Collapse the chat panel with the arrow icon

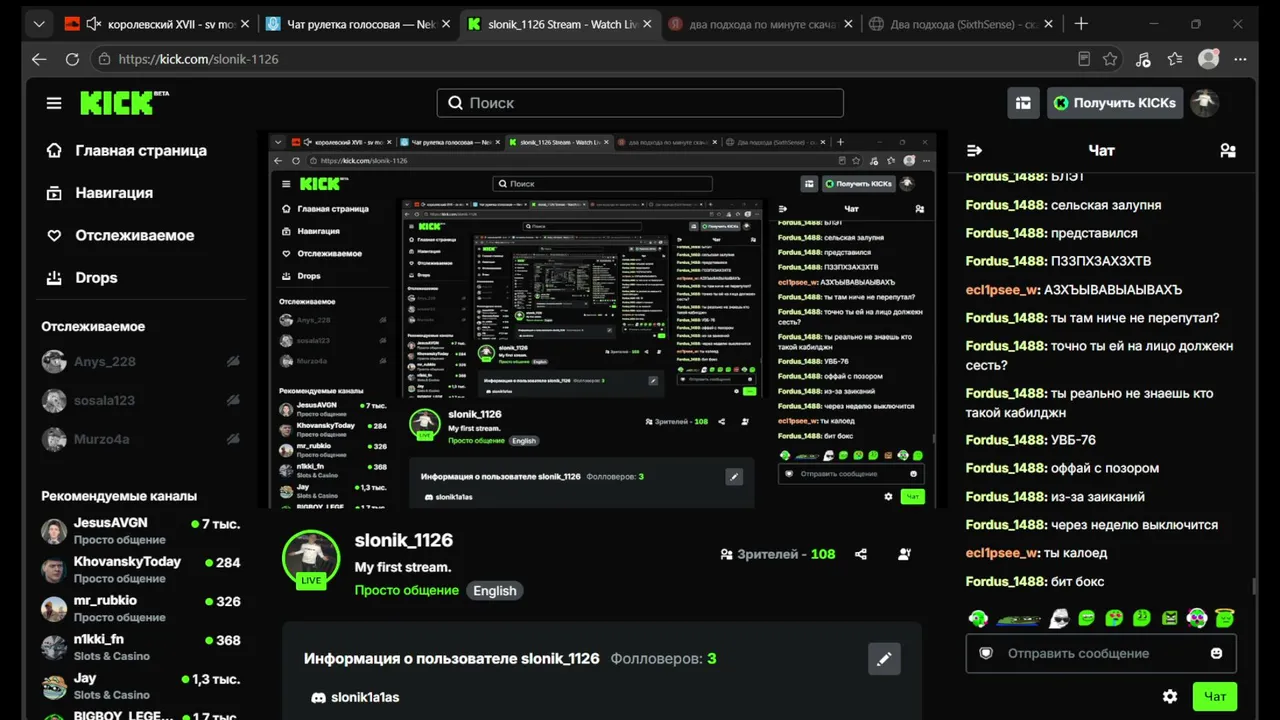pyautogui.click(x=974, y=150)
